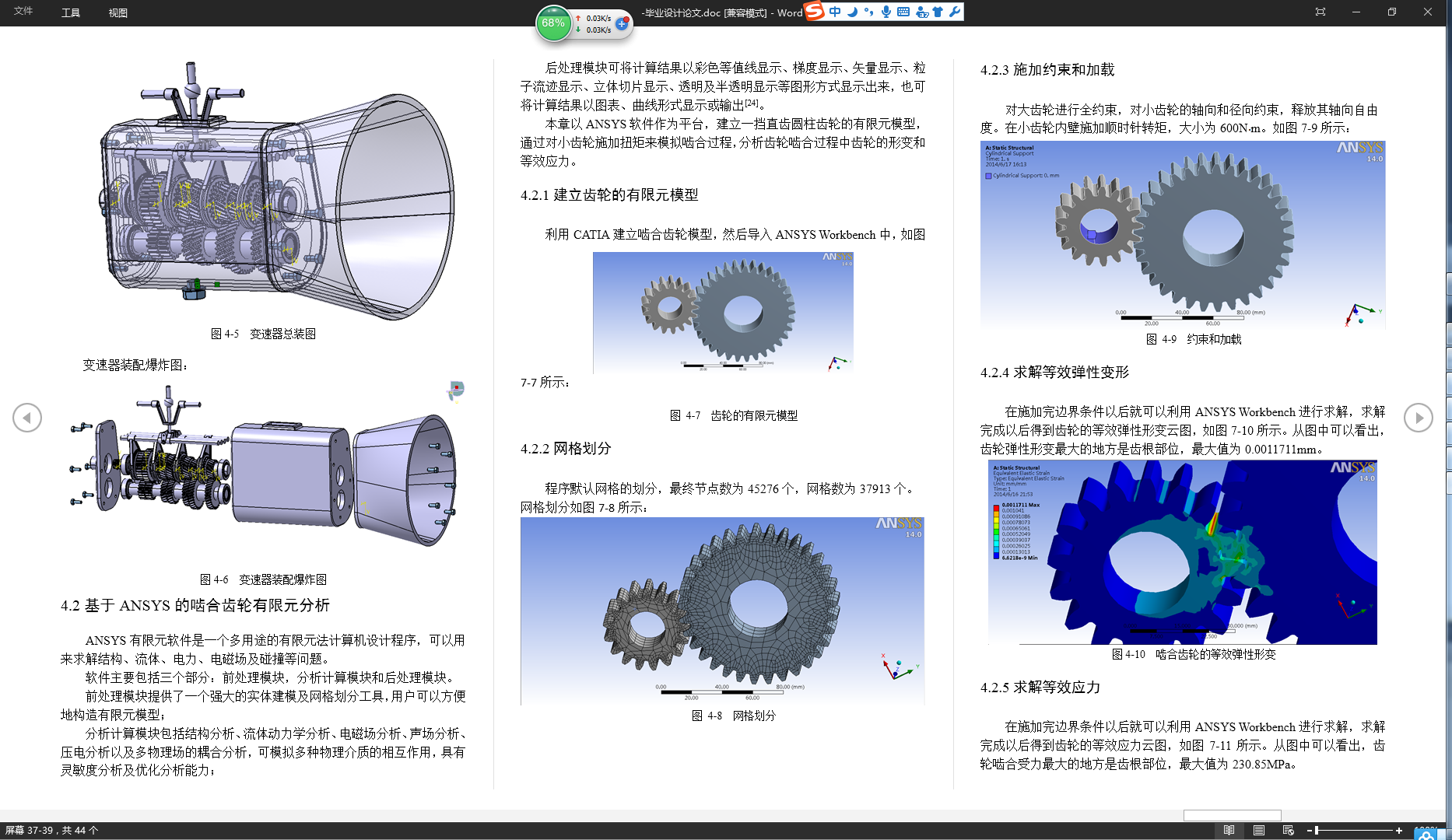
Task: Click the caption 图 4-8 网格划分
Action: (734, 716)
